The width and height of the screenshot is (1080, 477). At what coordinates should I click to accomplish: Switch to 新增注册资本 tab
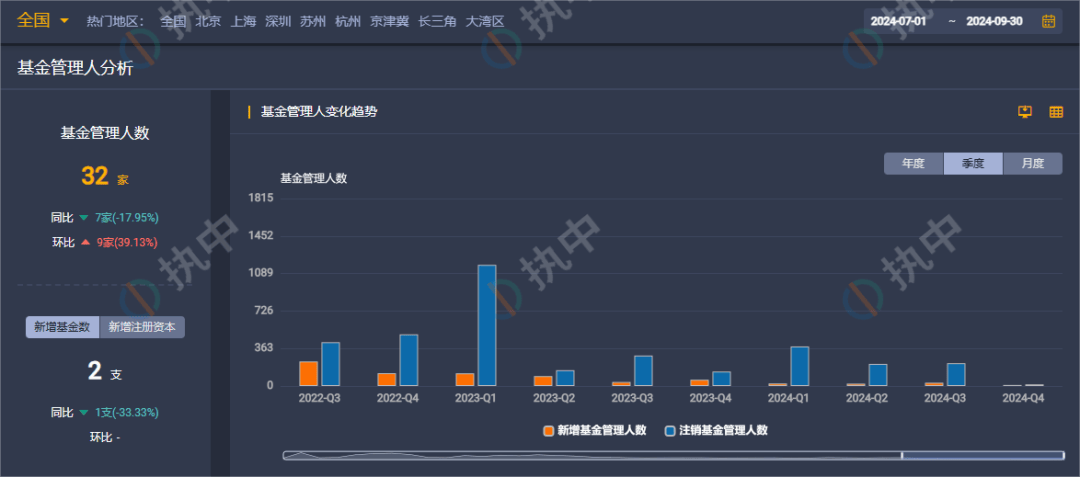(x=142, y=327)
